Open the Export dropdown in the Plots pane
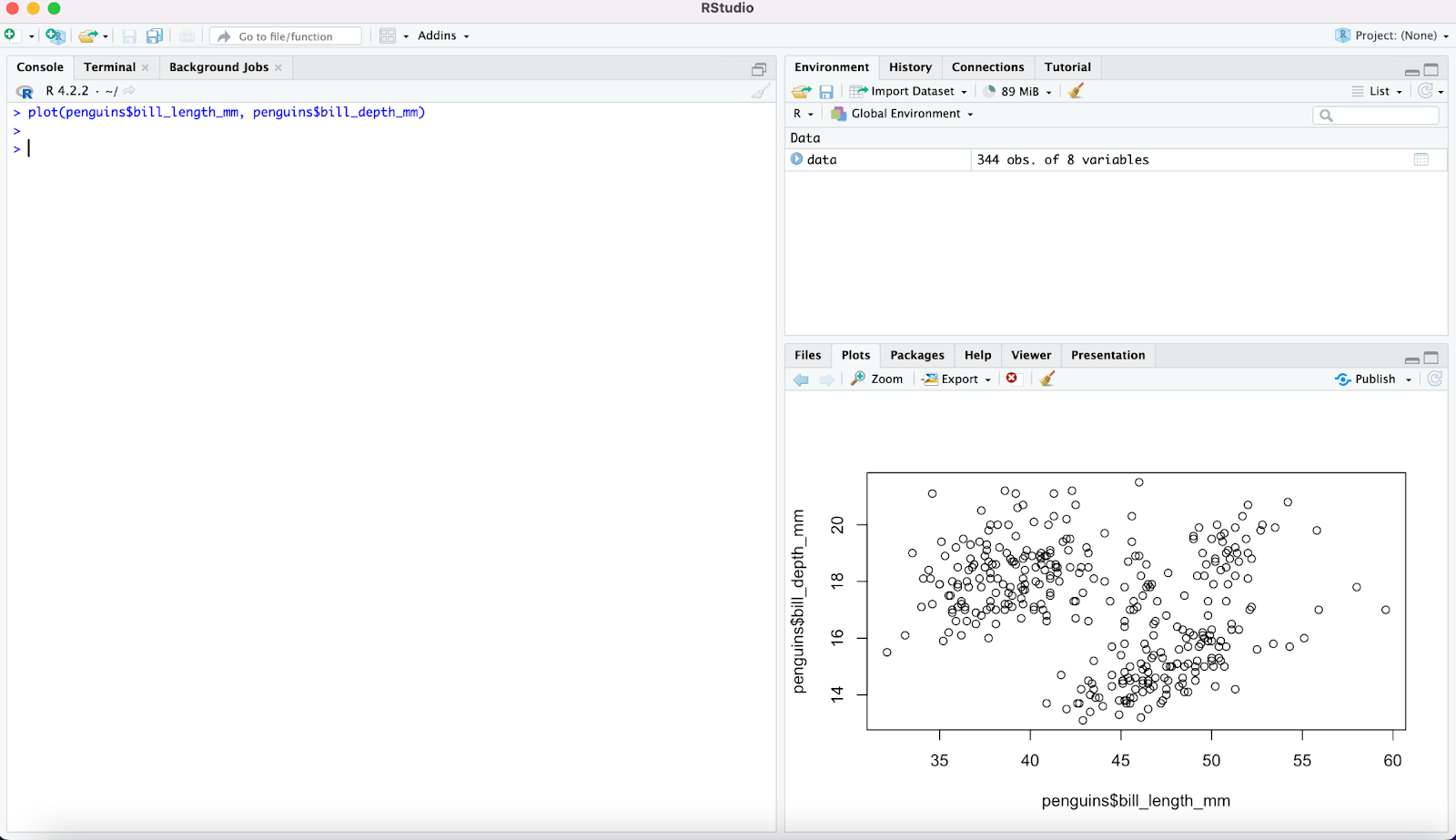 tap(955, 379)
